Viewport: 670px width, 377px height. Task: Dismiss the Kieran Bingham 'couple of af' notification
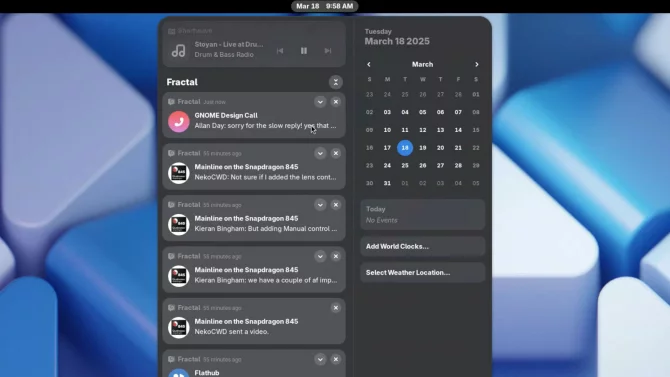click(x=336, y=256)
